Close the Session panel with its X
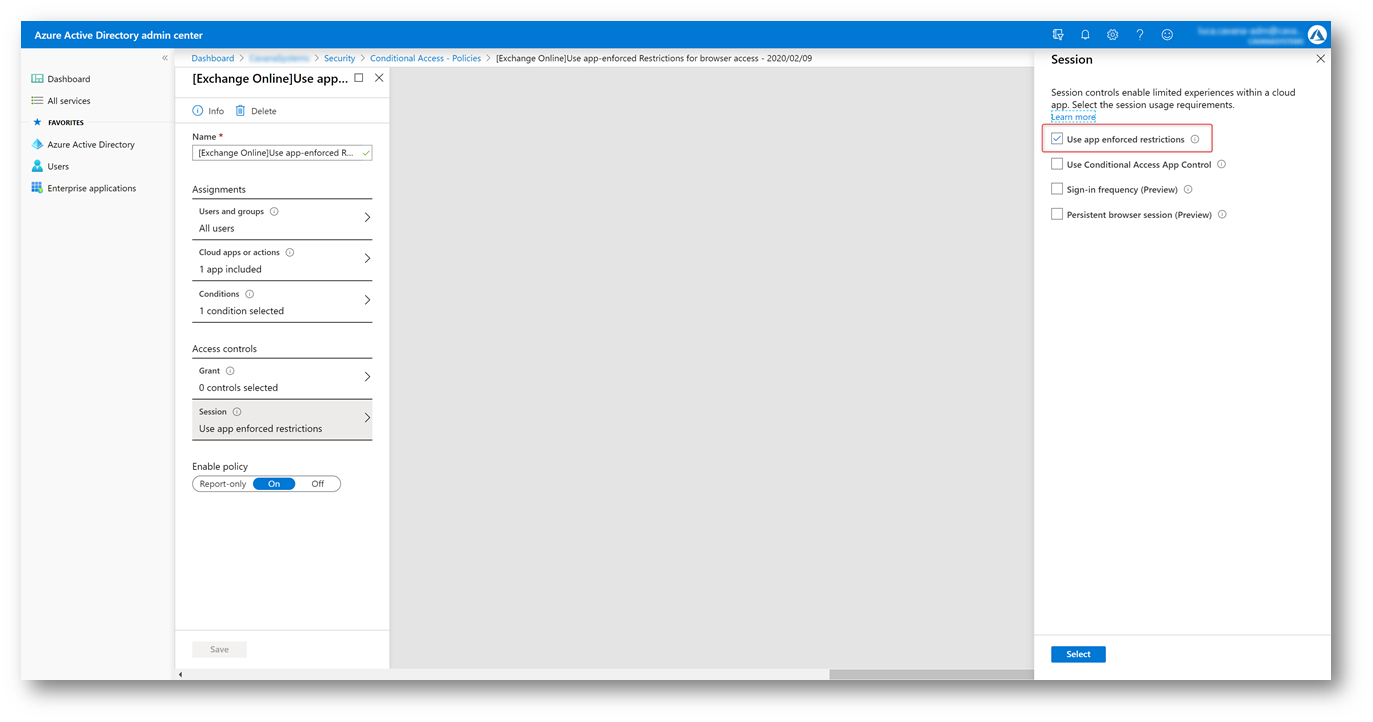 (x=1320, y=59)
